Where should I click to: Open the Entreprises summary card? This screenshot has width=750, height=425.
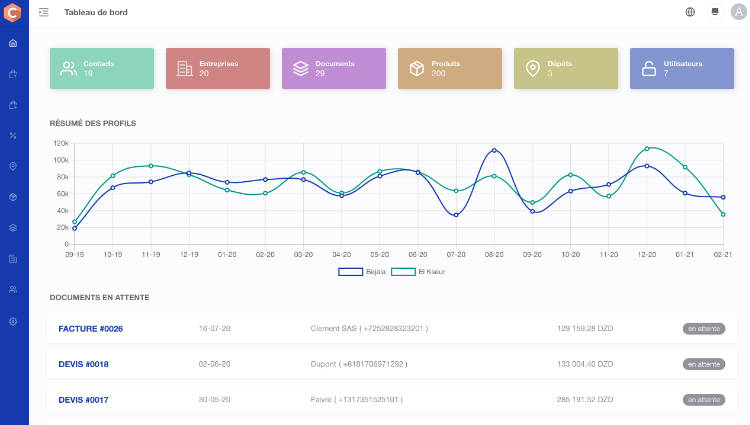(218, 69)
